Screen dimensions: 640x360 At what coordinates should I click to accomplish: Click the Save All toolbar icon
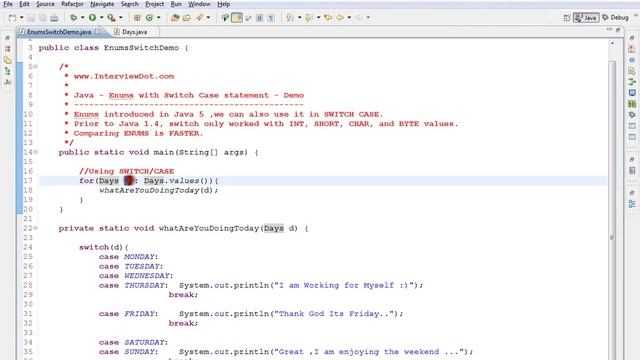[x=42, y=18]
